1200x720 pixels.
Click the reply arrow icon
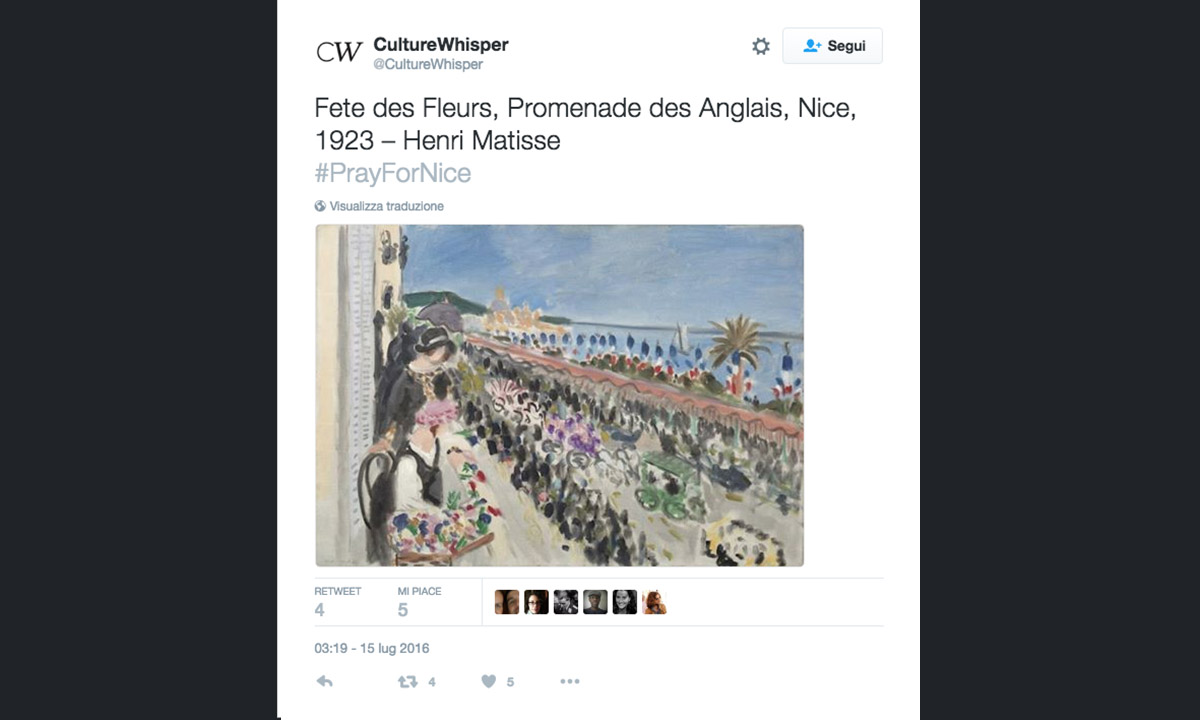(324, 681)
